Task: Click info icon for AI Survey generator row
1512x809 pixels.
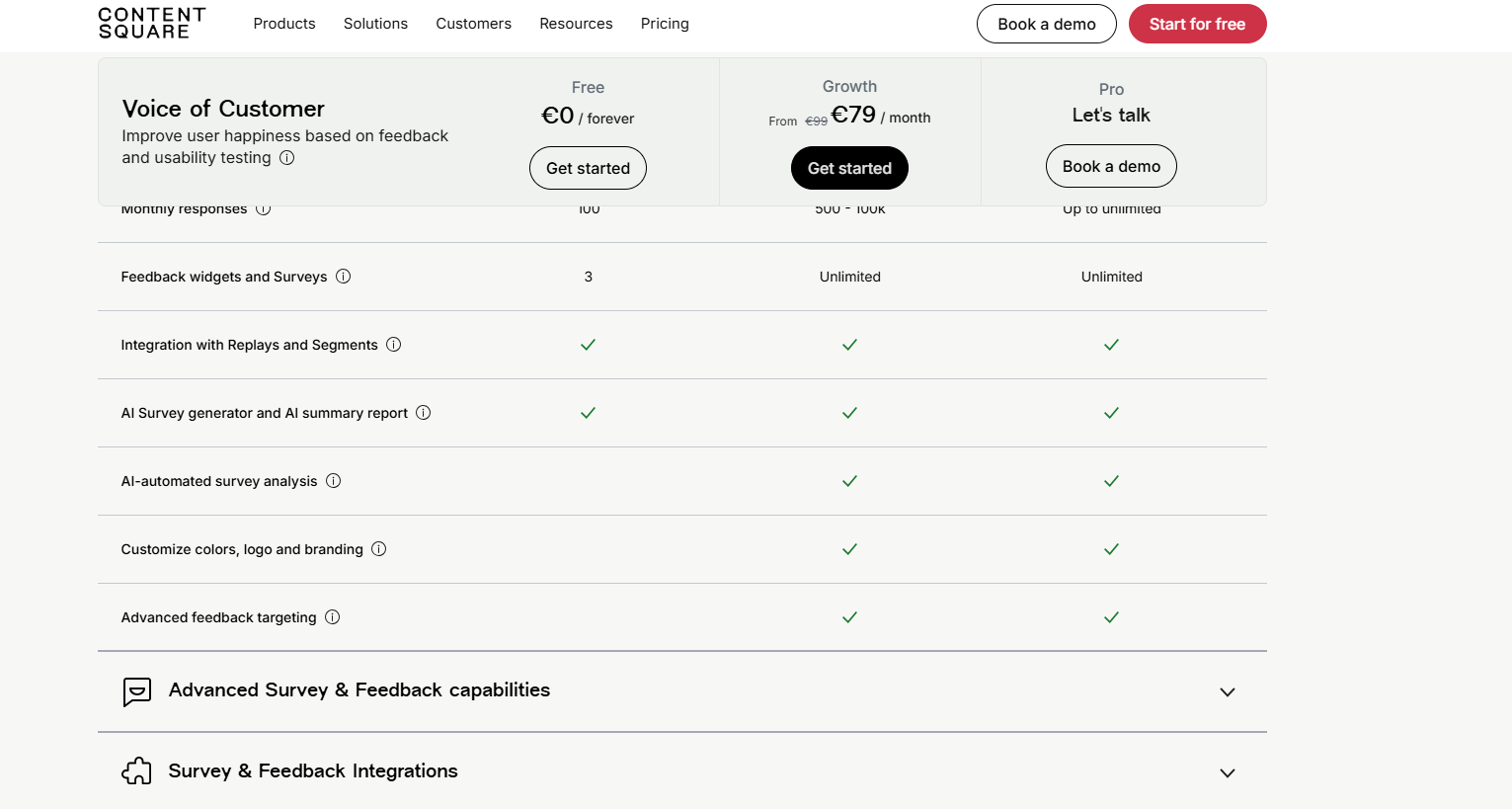Action: (424, 413)
